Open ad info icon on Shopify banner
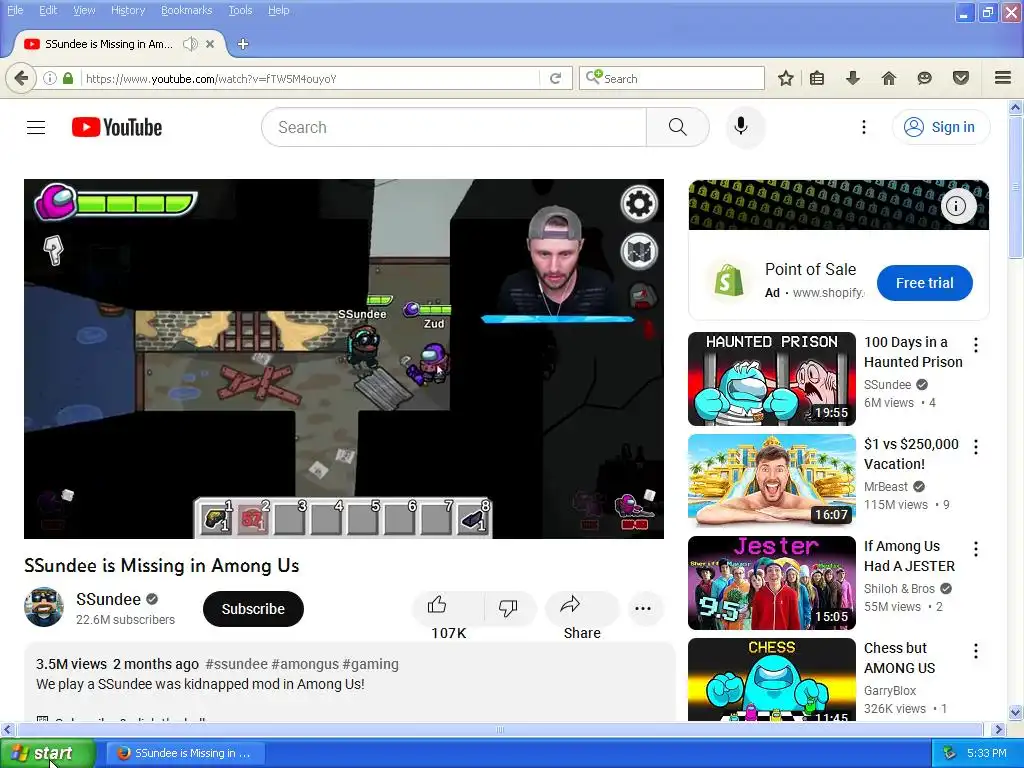1024x768 pixels. [957, 206]
